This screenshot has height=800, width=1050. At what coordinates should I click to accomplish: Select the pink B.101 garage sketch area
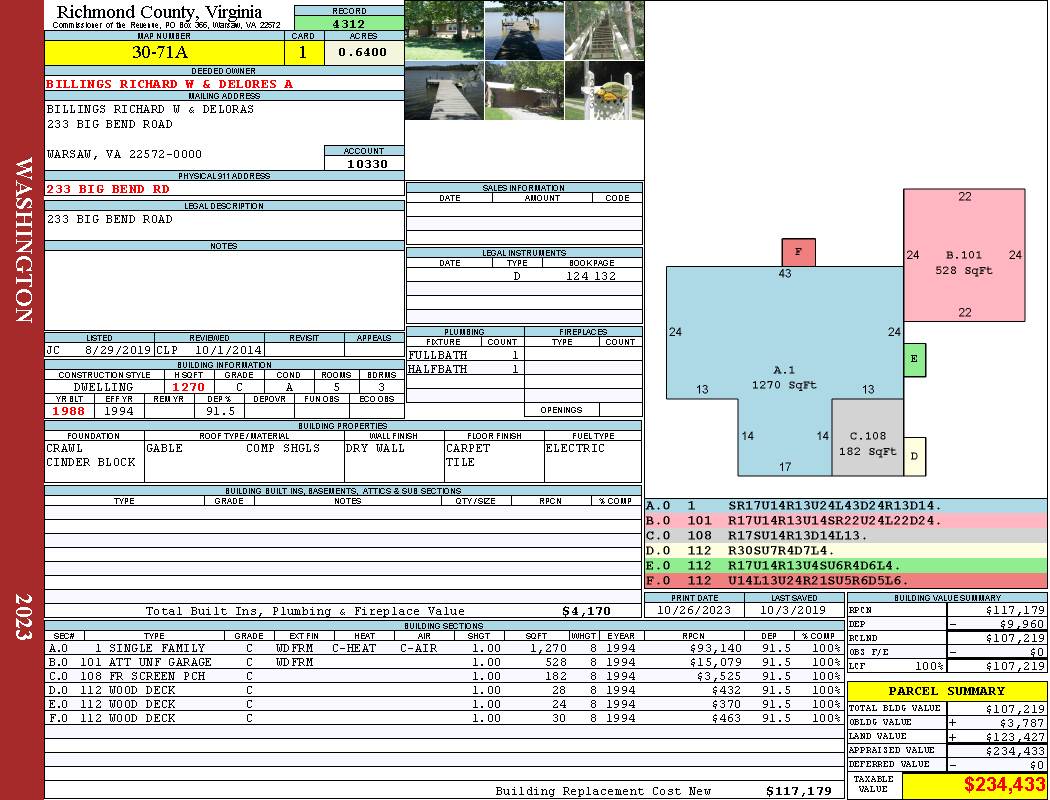[964, 255]
